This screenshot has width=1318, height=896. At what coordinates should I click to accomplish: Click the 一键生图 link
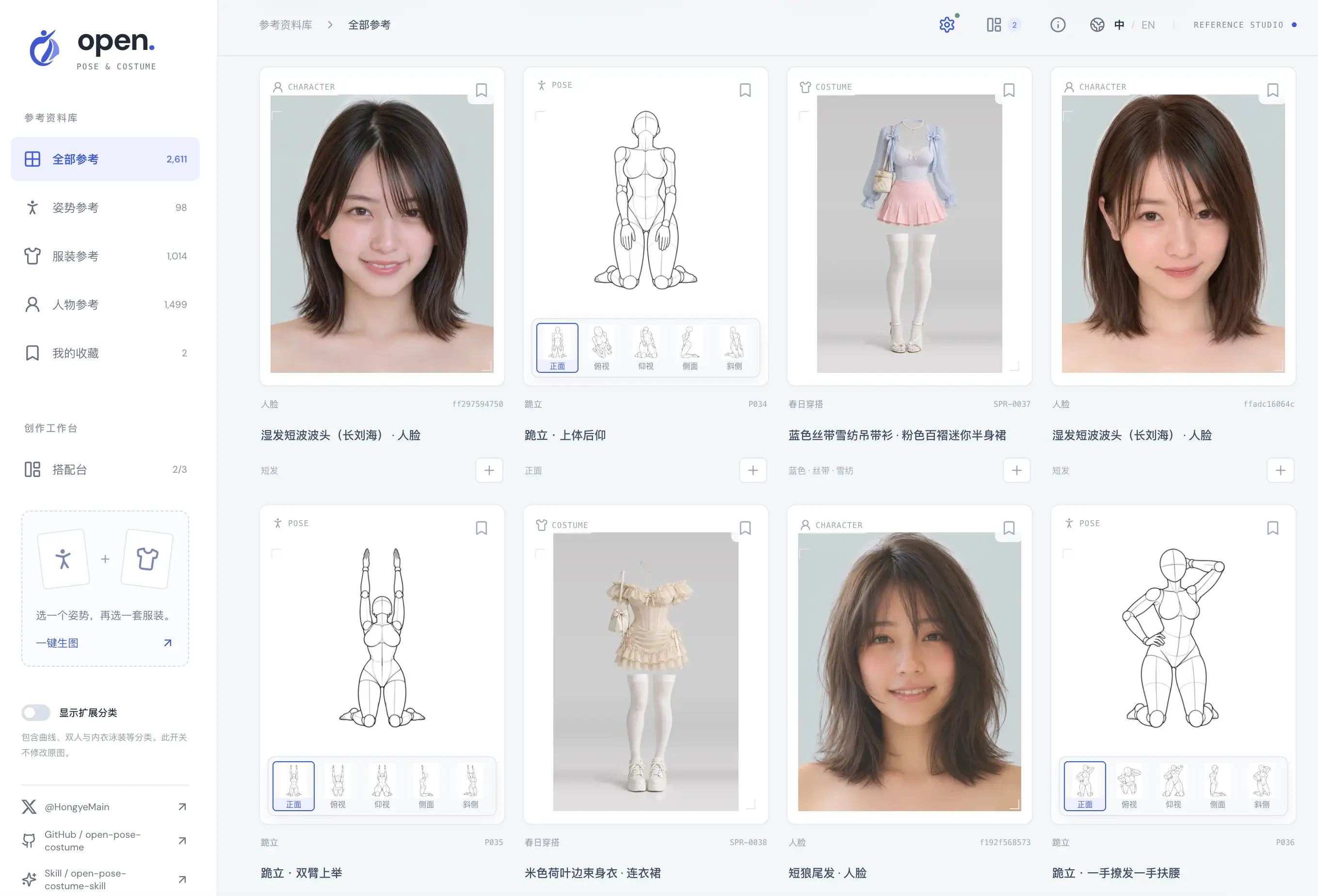pyautogui.click(x=104, y=642)
